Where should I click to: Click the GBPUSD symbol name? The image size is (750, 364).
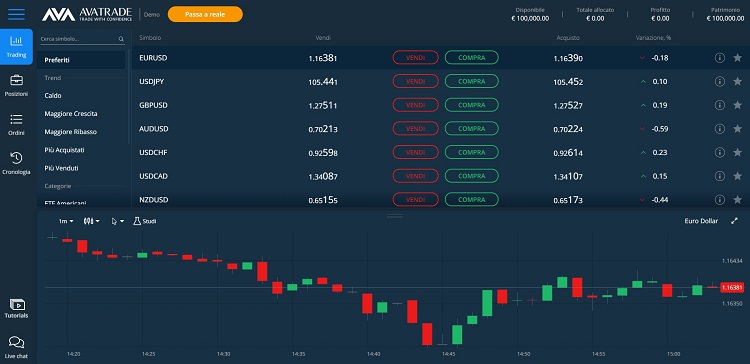point(153,105)
